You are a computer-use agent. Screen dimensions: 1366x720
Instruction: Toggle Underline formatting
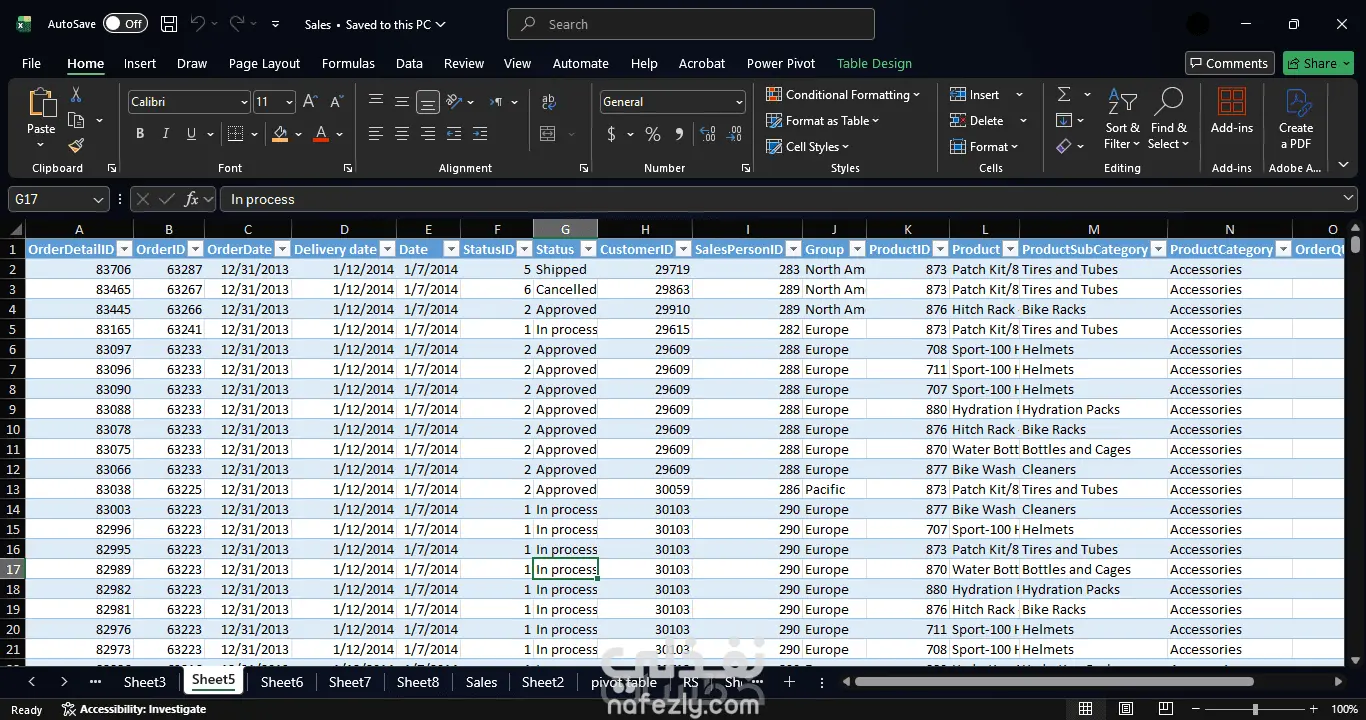[191, 134]
